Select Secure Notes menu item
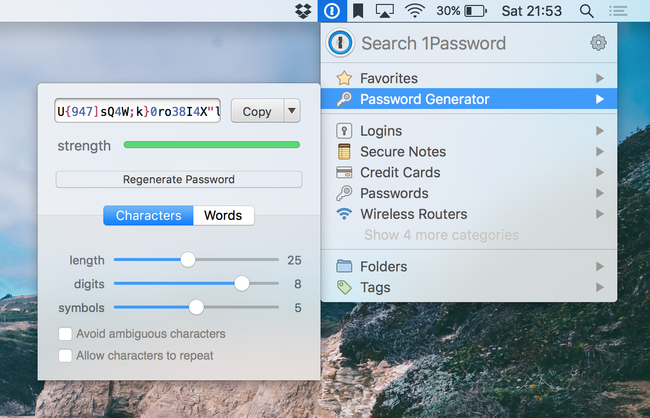Screen dimensions: 650x418 pyautogui.click(x=469, y=152)
